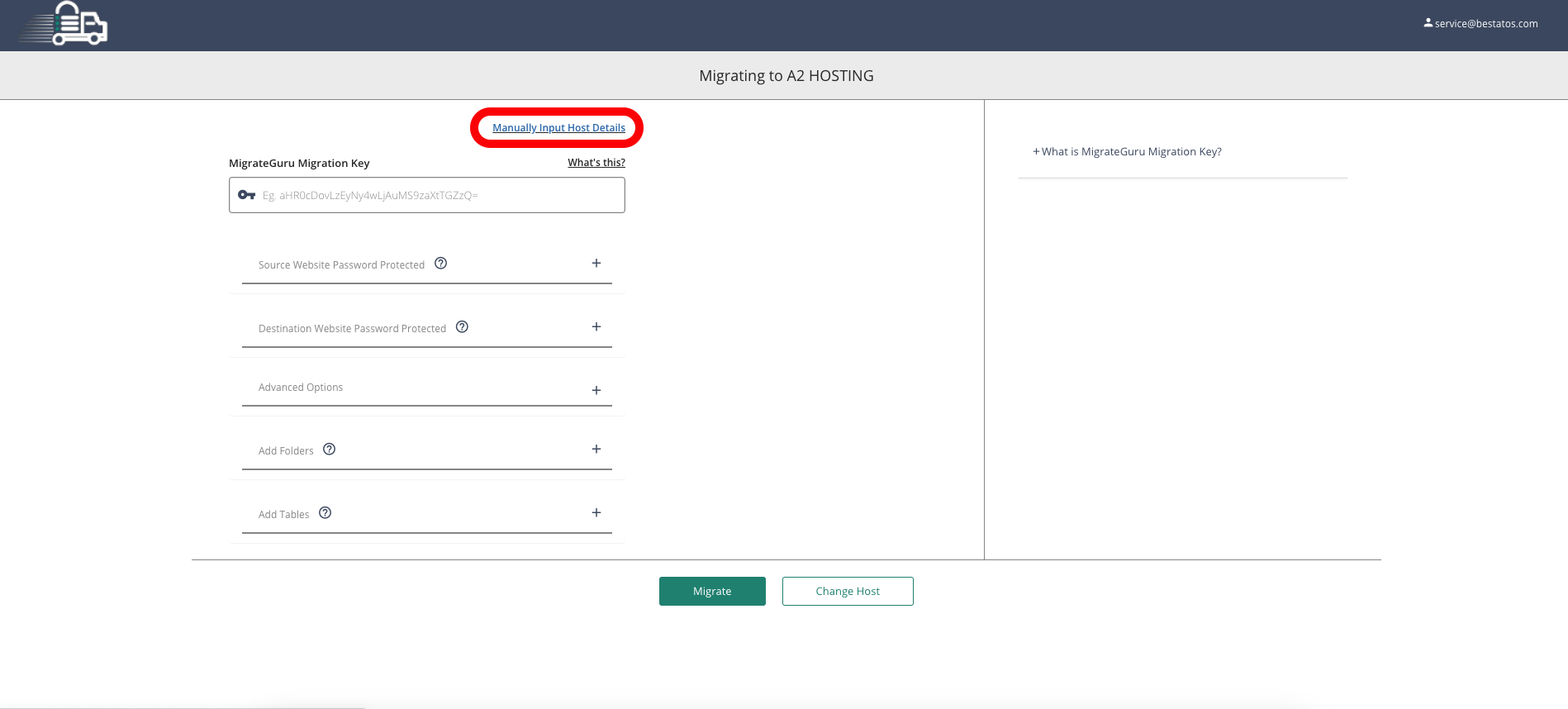Image resolution: width=1568 pixels, height=709 pixels.
Task: Click the Add Folders label
Action: [286, 451]
